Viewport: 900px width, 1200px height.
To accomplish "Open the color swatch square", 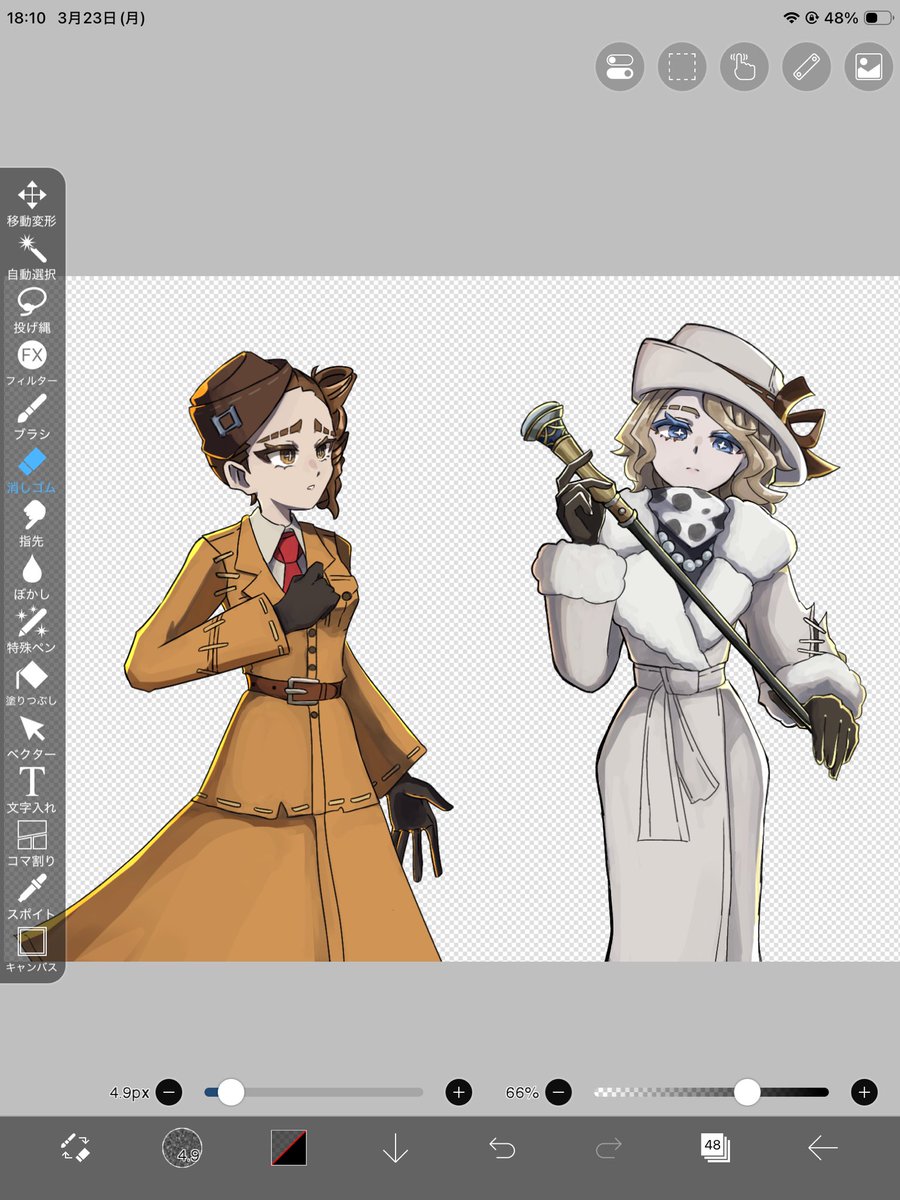I will tap(289, 1148).
